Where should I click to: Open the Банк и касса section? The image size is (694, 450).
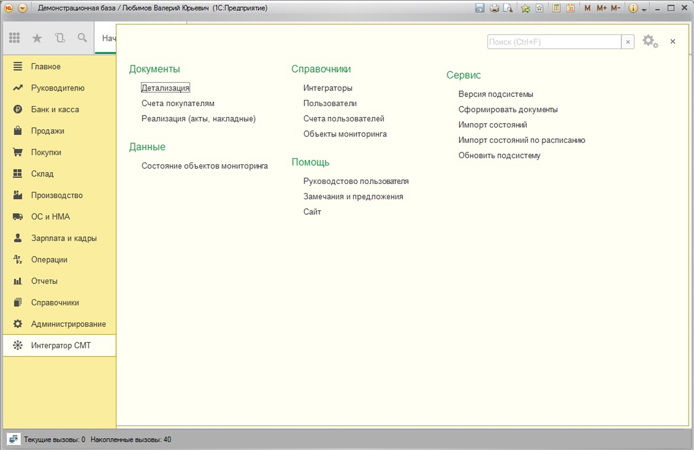pyautogui.click(x=59, y=109)
